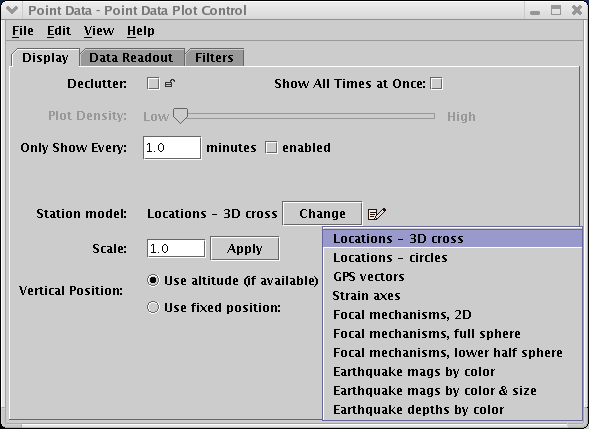
Task: Click the Apply scale button
Action: (x=245, y=248)
